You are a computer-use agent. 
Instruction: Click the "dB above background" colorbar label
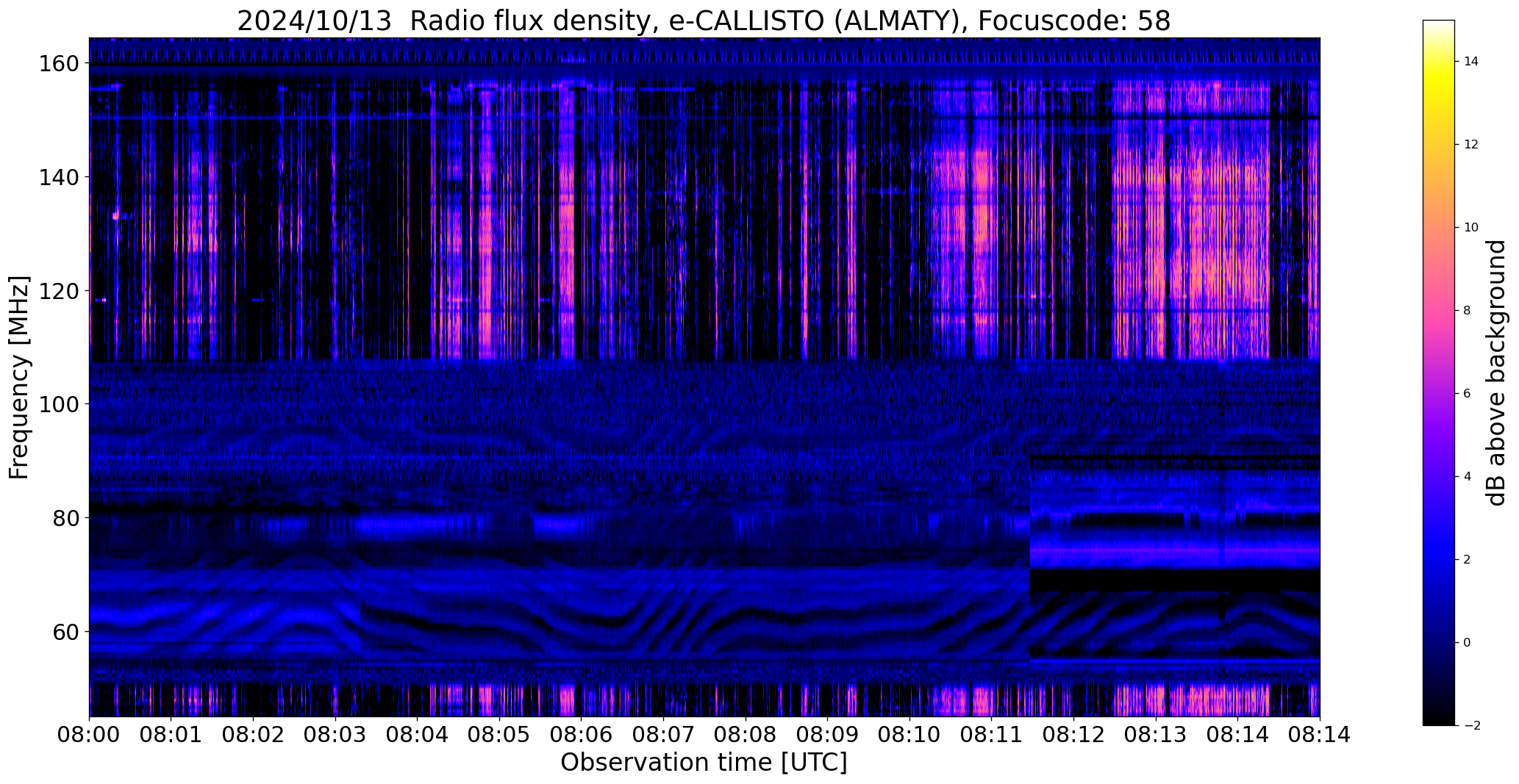(1495, 373)
